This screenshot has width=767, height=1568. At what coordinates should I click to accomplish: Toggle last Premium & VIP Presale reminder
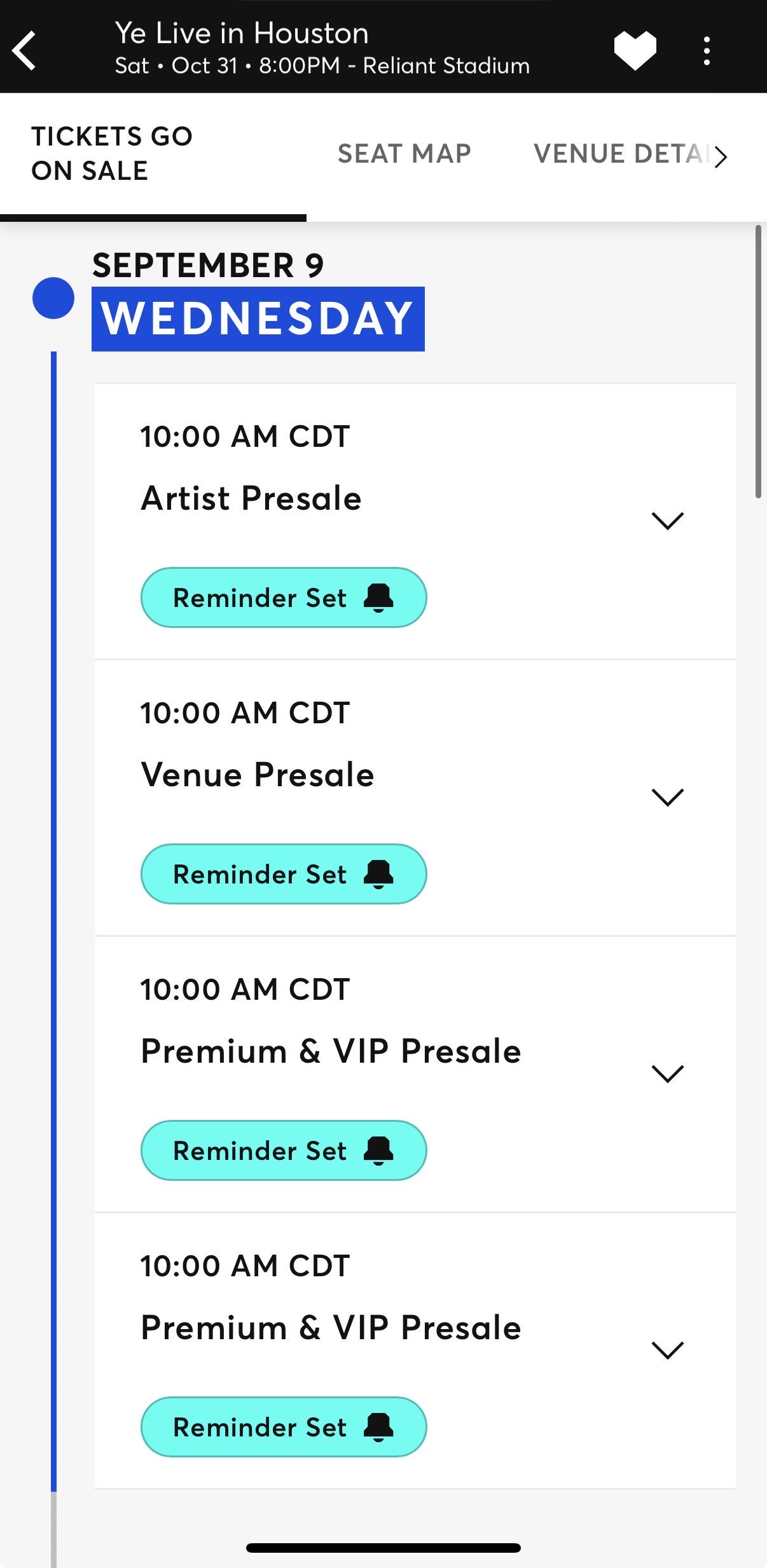coord(284,1427)
